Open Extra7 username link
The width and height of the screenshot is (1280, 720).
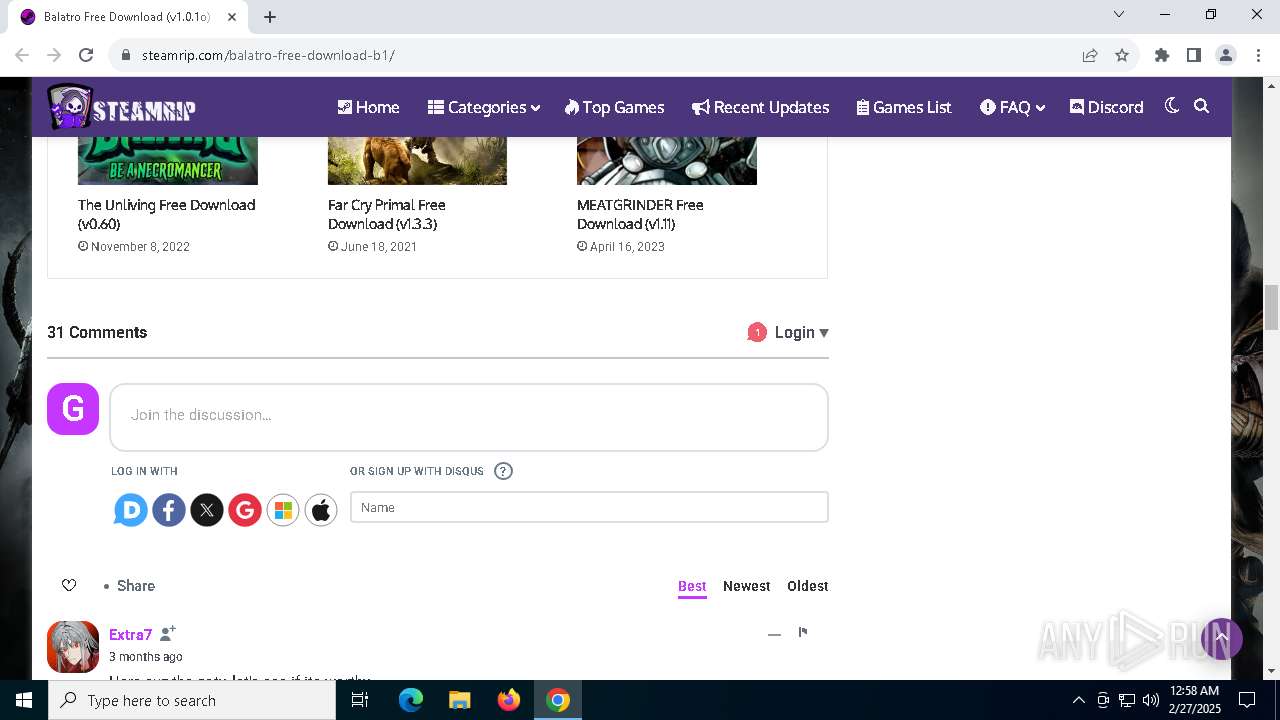click(x=130, y=634)
